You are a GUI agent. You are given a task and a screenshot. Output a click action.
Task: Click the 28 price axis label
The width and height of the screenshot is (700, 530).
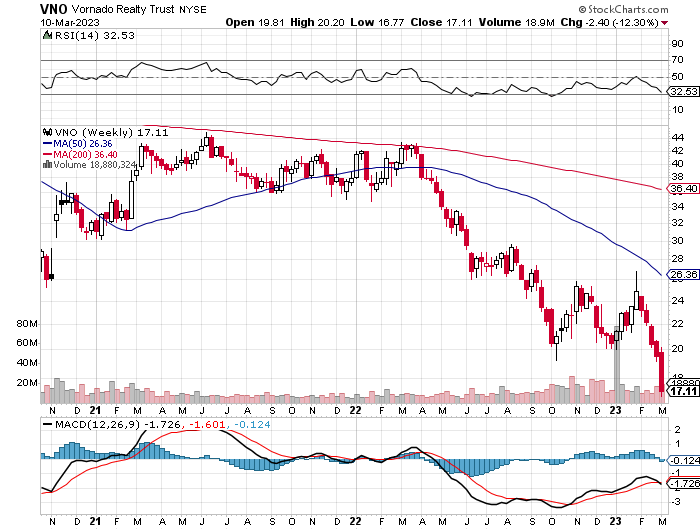point(677,259)
